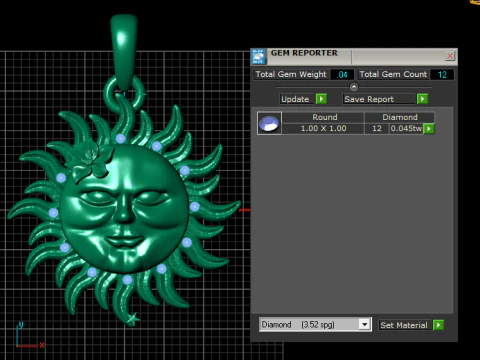Select the small star at pendant bottom
Screen dimensions: 480x360
pos(132,319)
